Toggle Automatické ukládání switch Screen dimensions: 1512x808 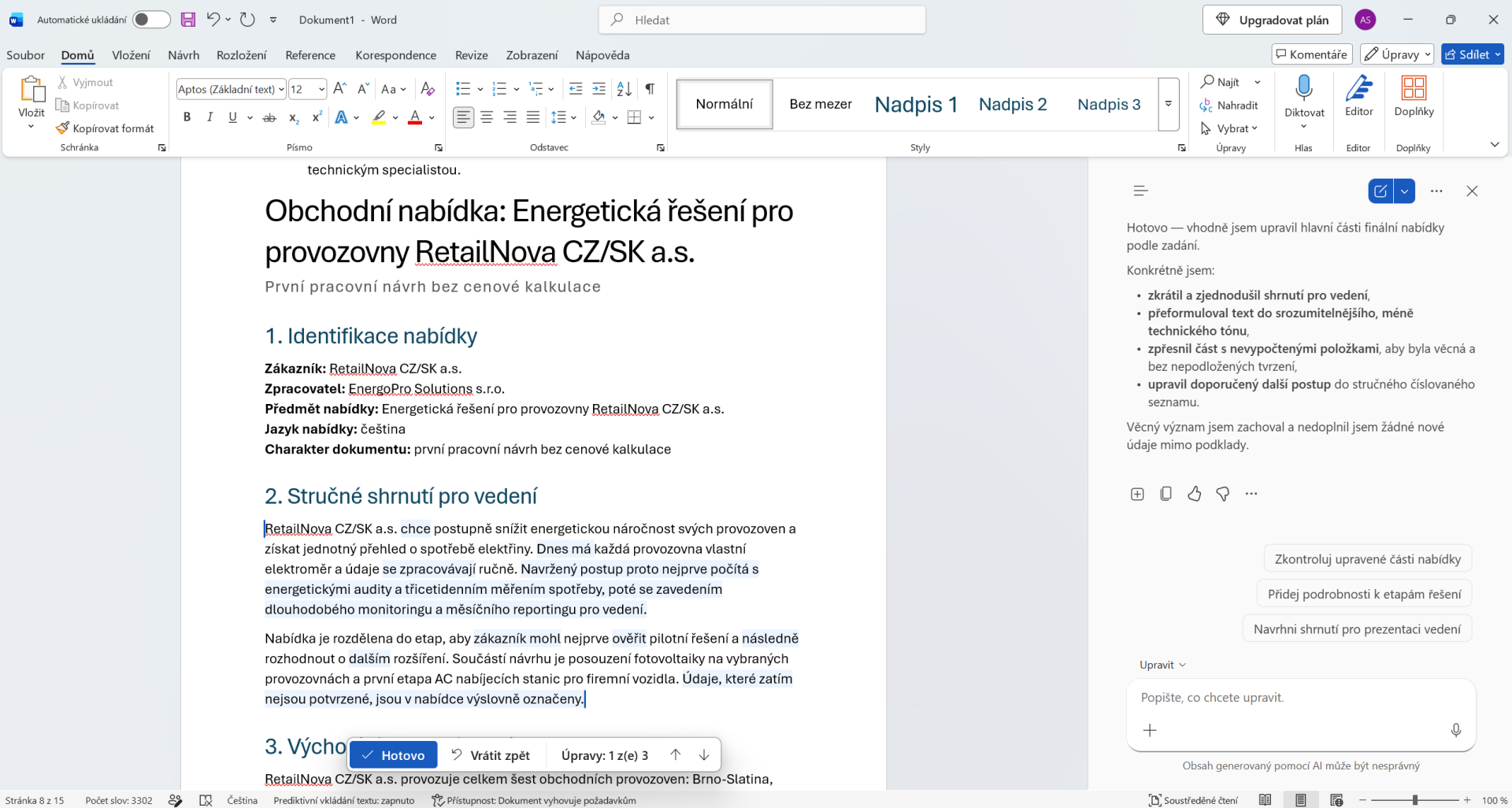point(151,20)
